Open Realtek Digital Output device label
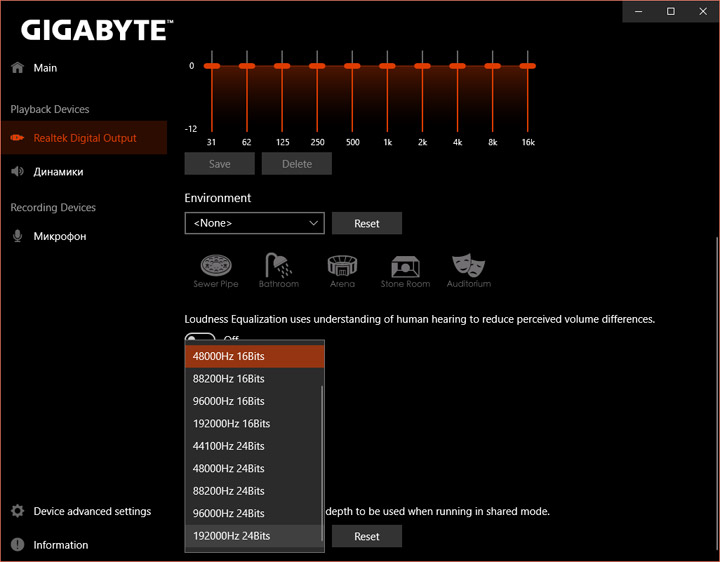This screenshot has height=562, width=720. click(85, 138)
